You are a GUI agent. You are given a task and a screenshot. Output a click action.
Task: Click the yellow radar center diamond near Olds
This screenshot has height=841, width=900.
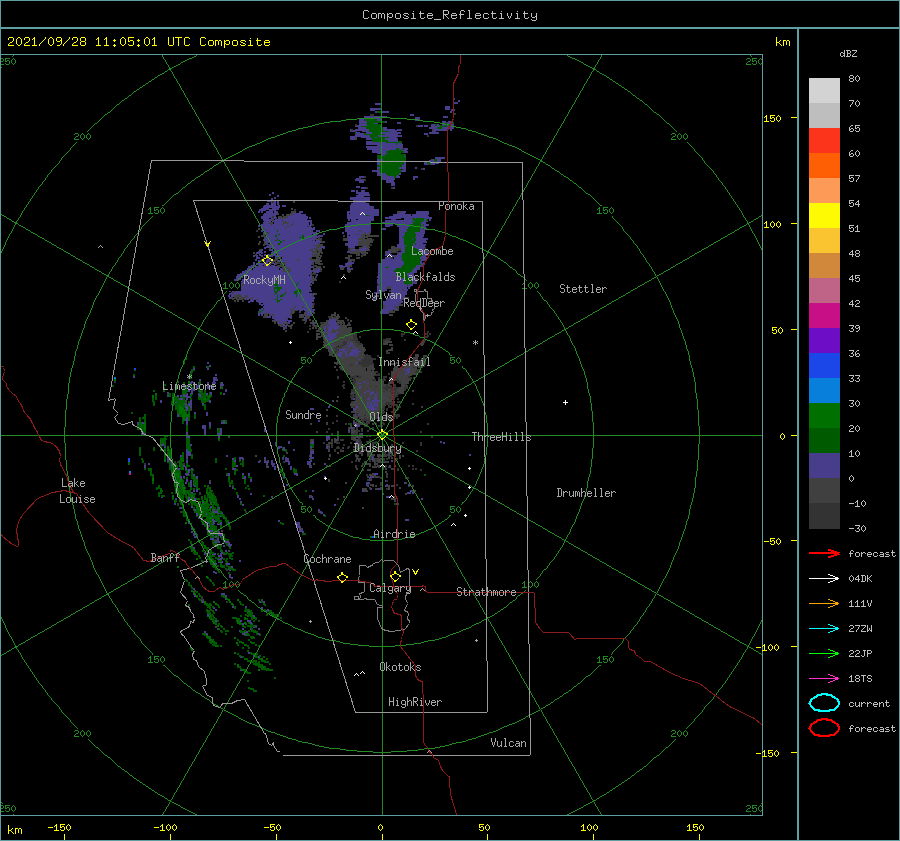click(x=382, y=435)
